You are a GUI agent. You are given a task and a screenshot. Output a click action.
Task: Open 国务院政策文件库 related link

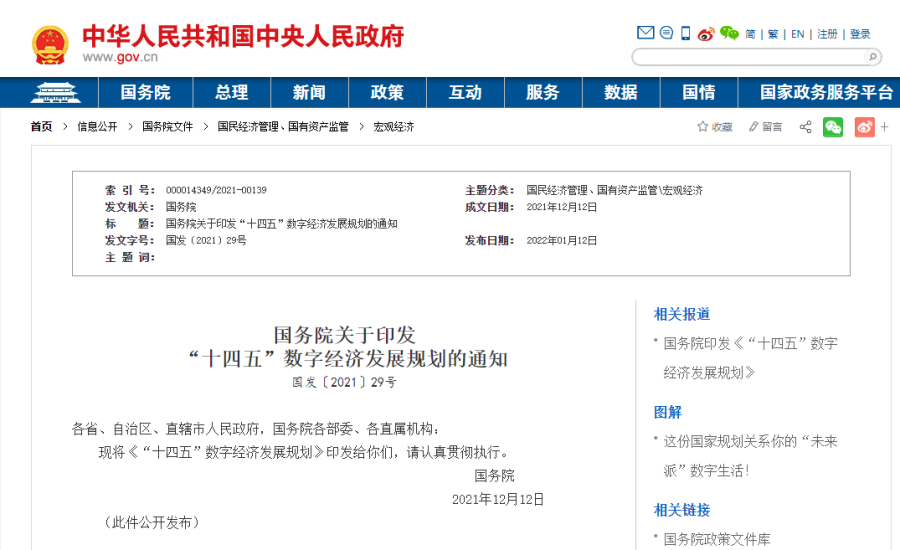click(717, 539)
